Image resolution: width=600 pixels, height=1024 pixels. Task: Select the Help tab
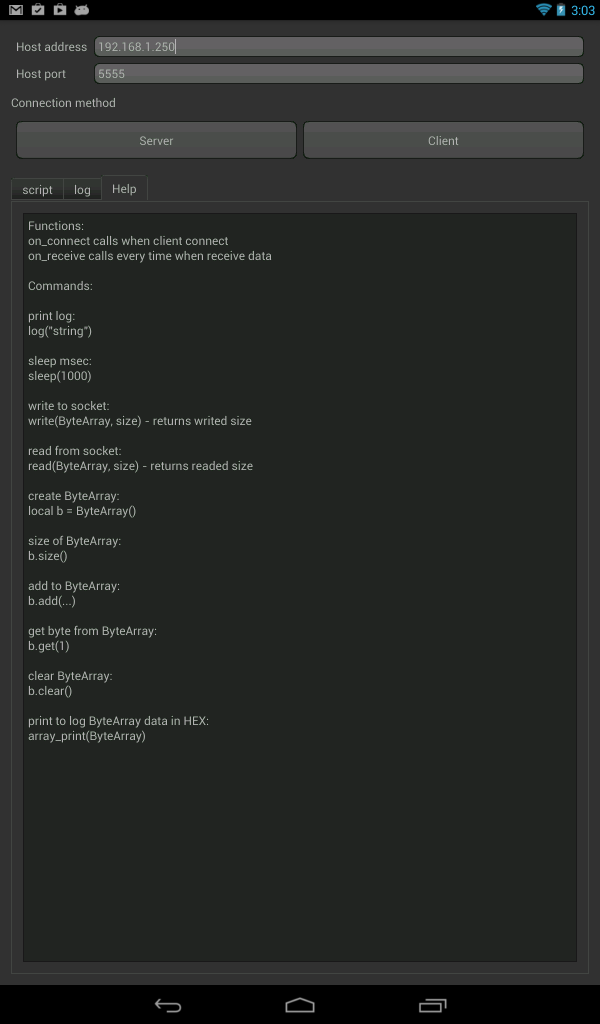(x=124, y=189)
